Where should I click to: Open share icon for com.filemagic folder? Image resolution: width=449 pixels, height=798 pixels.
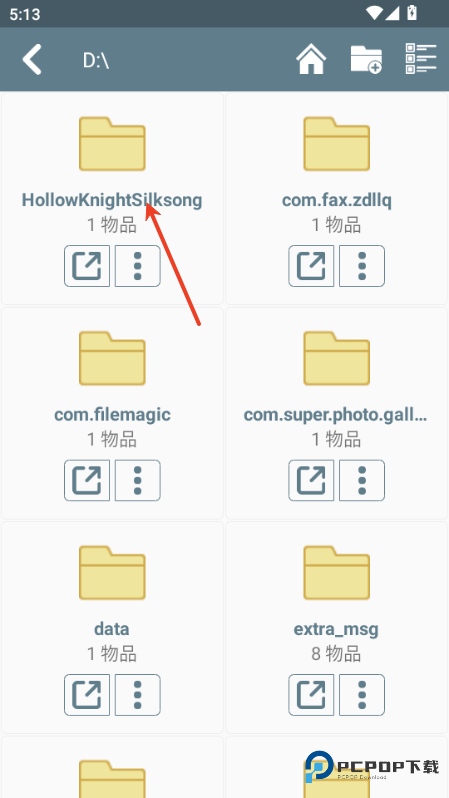coord(87,480)
